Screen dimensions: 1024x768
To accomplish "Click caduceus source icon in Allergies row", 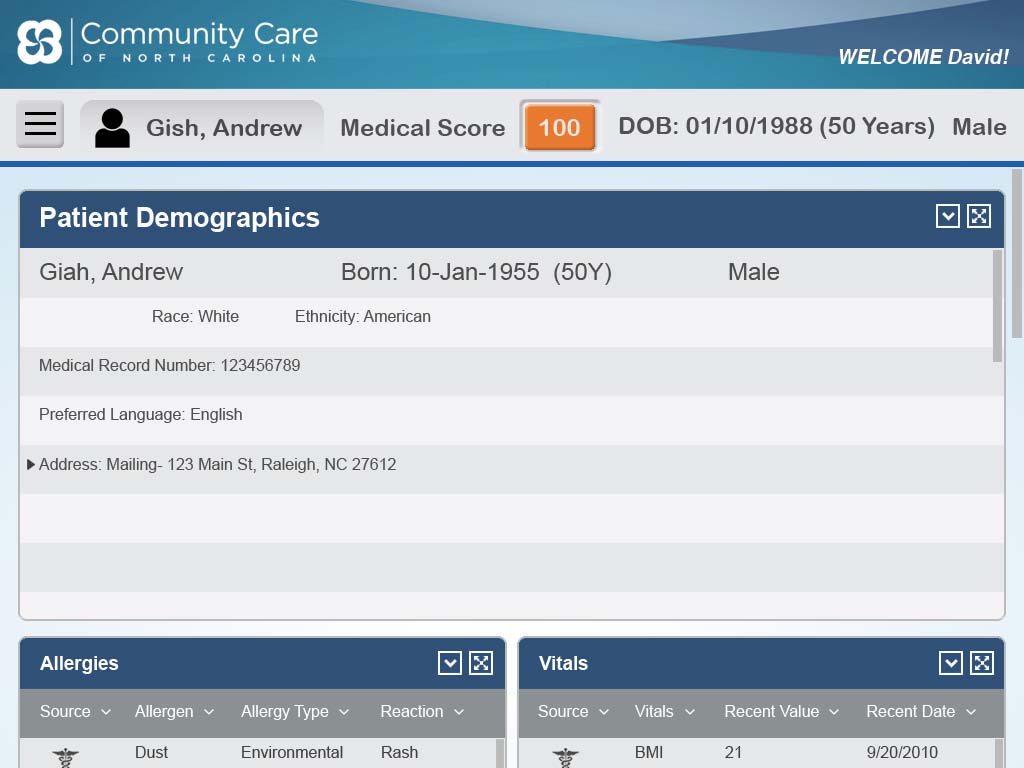I will click(x=65, y=757).
